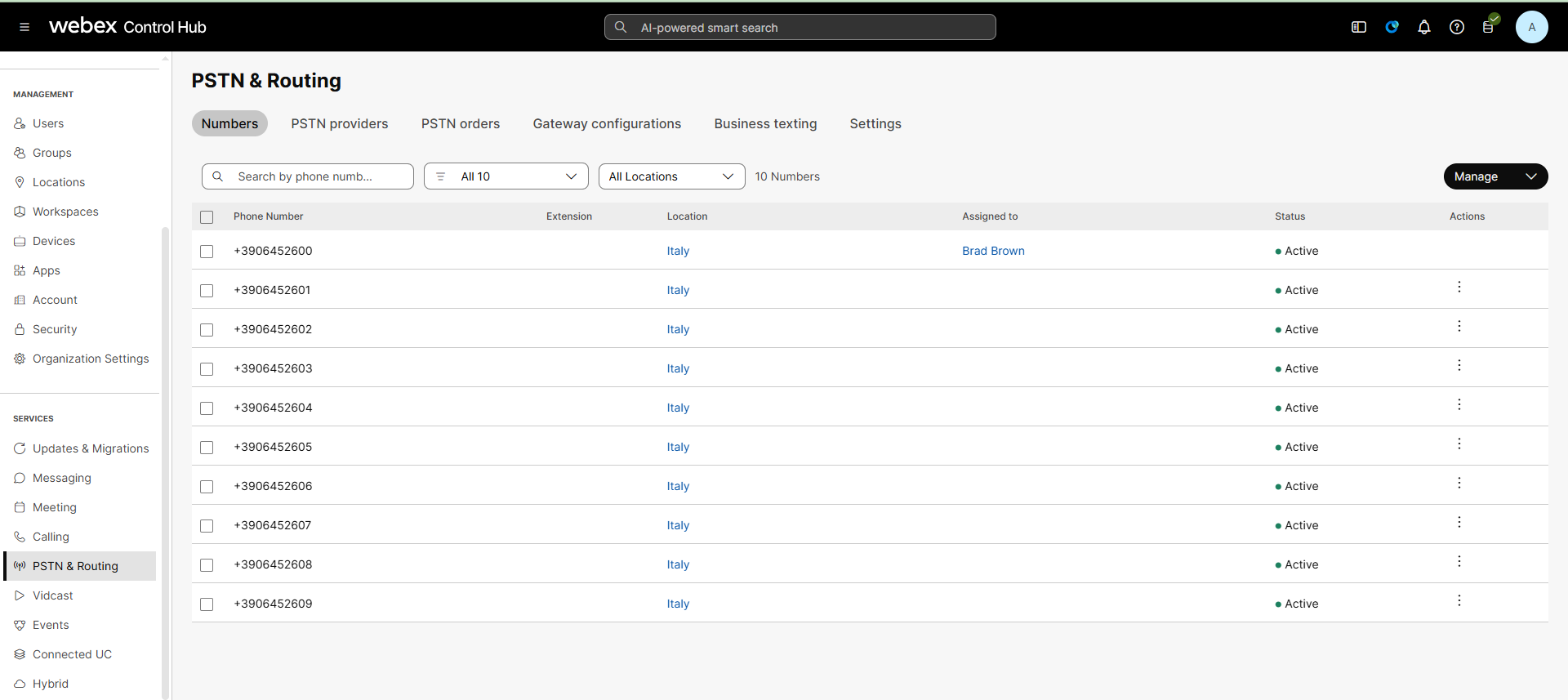Viewport: 1568px width, 700px height.
Task: Open actions menu for +3906452609
Action: [1459, 601]
